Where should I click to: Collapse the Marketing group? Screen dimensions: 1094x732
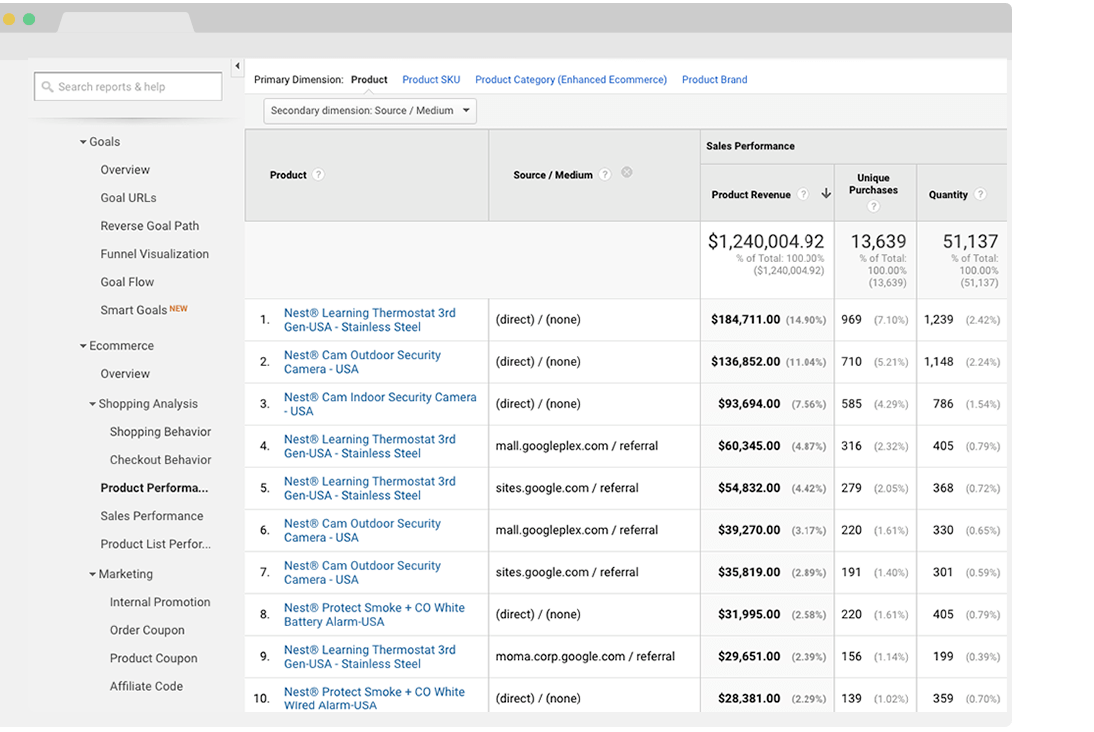coord(93,574)
